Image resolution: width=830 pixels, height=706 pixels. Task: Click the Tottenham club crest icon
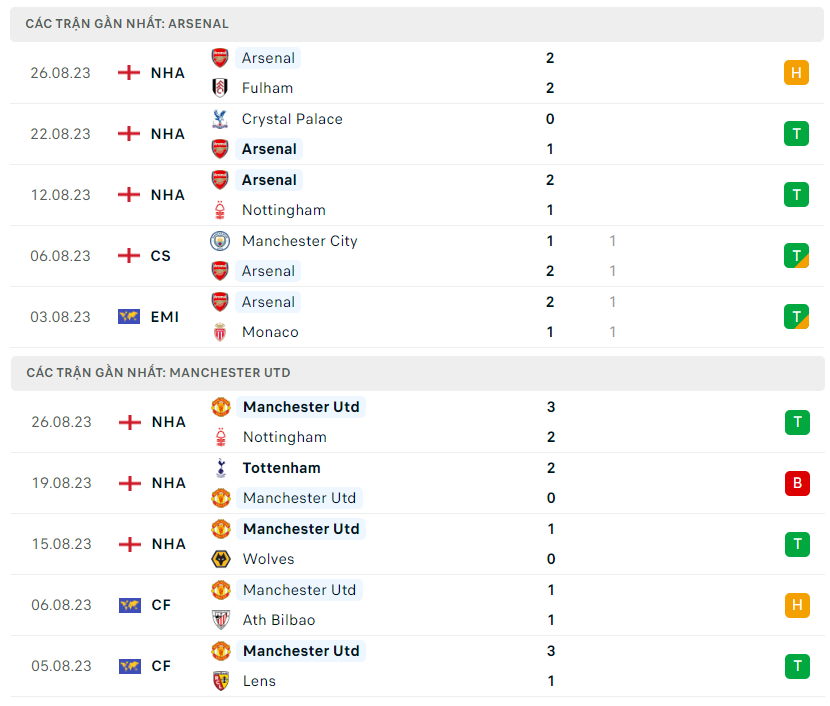221,468
